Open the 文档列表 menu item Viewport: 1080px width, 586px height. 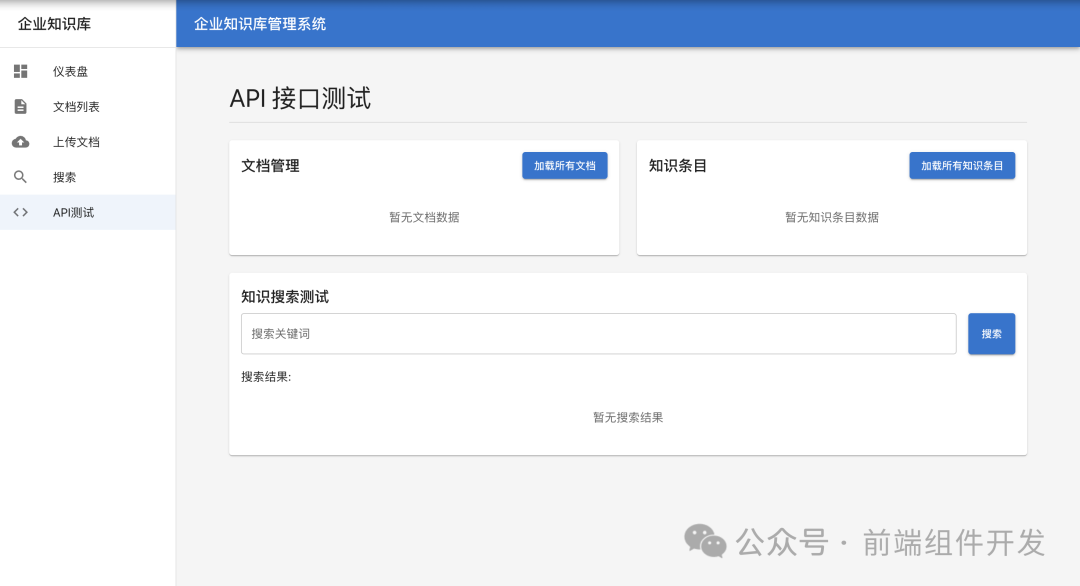[87, 107]
